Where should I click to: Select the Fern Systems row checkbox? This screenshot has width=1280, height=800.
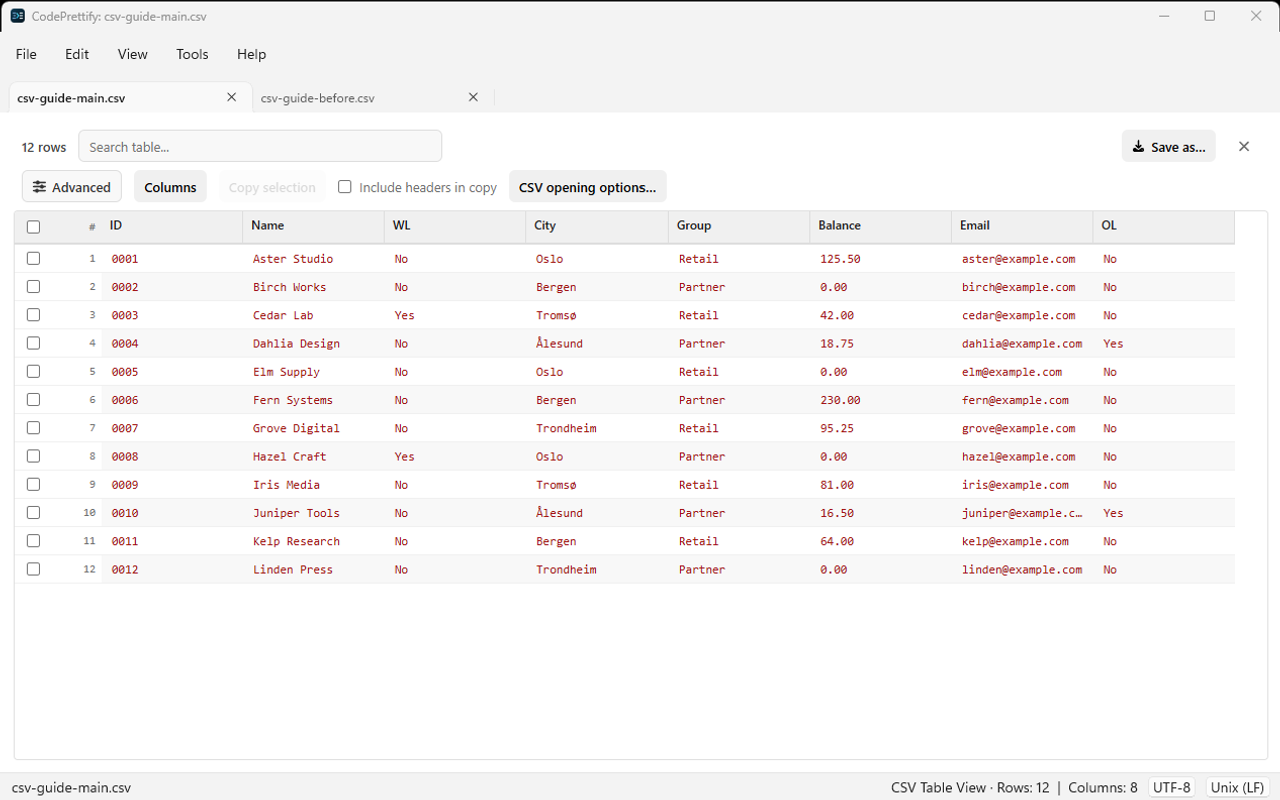click(33, 399)
